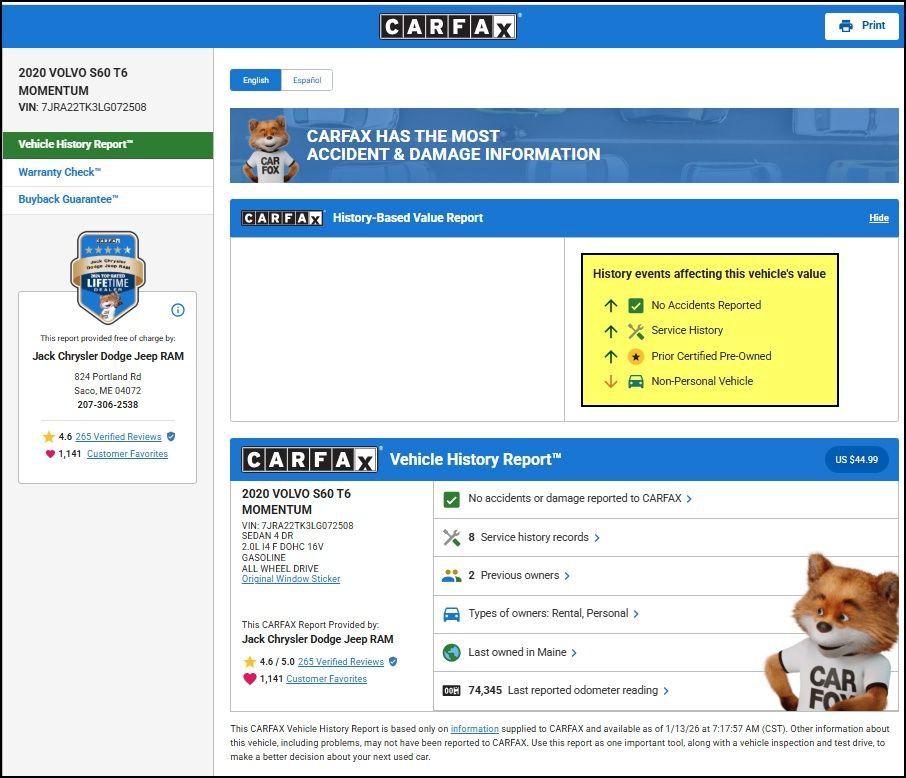Click the Lifetime Dealer badge

(107, 277)
